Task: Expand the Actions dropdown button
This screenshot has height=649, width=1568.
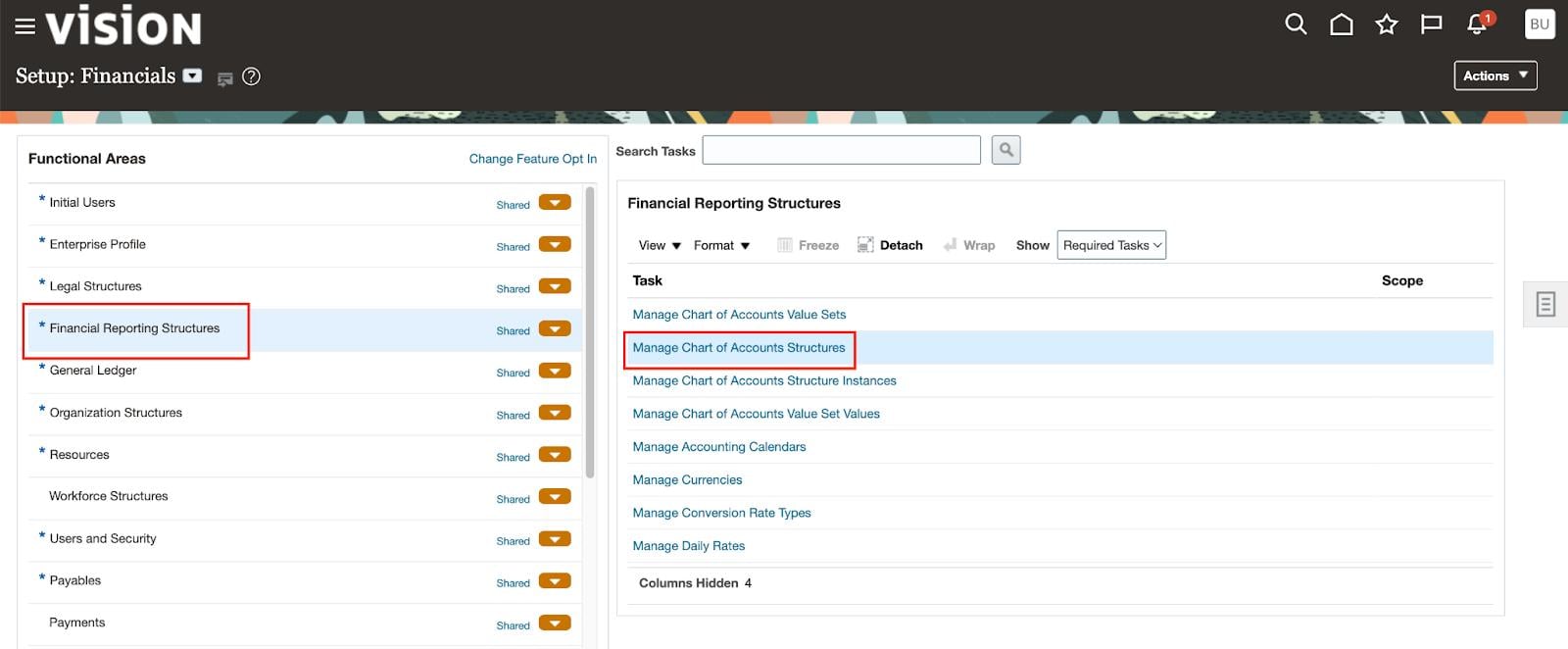Action: pos(1494,75)
